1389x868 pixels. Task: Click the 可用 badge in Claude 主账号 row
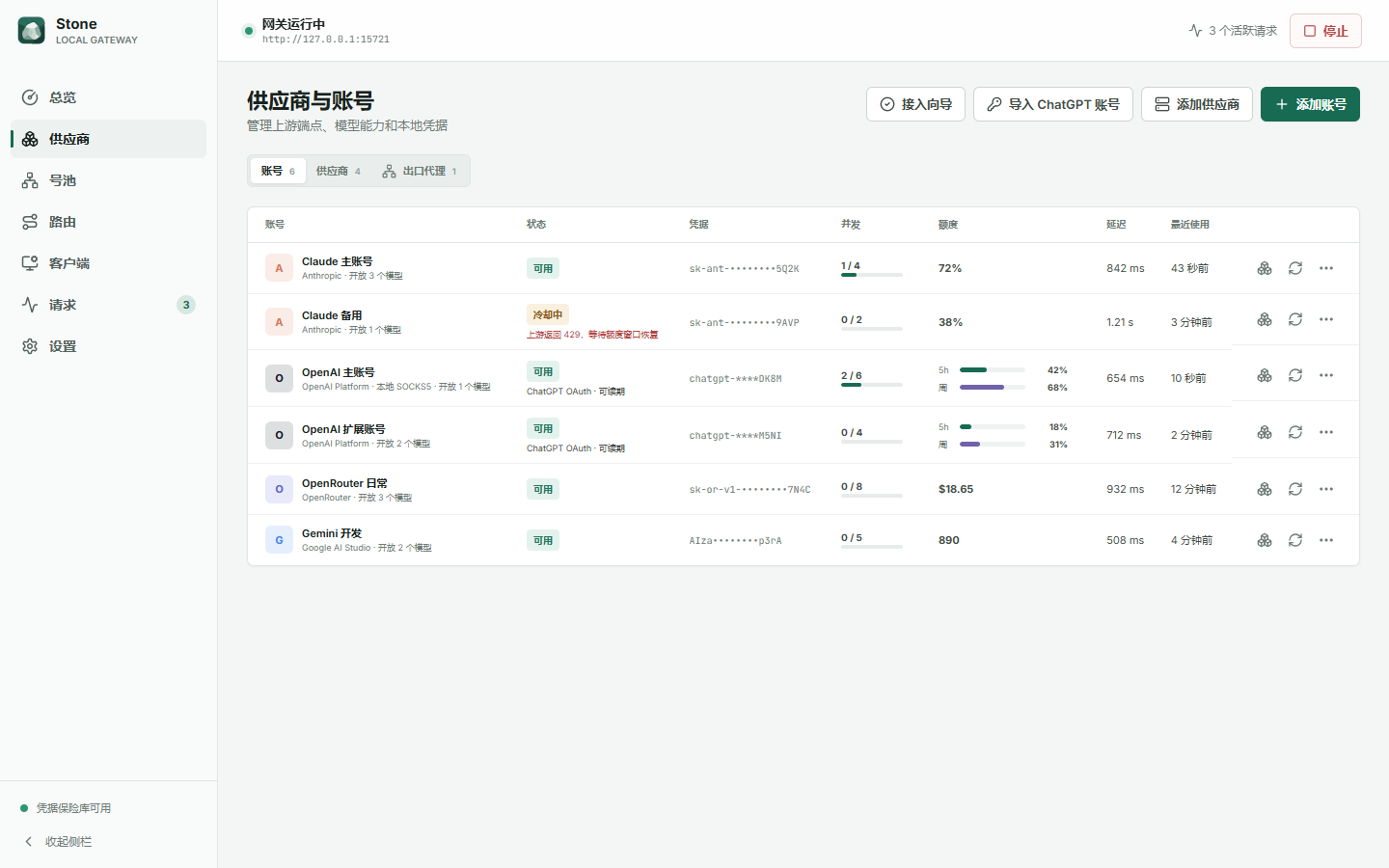543,269
